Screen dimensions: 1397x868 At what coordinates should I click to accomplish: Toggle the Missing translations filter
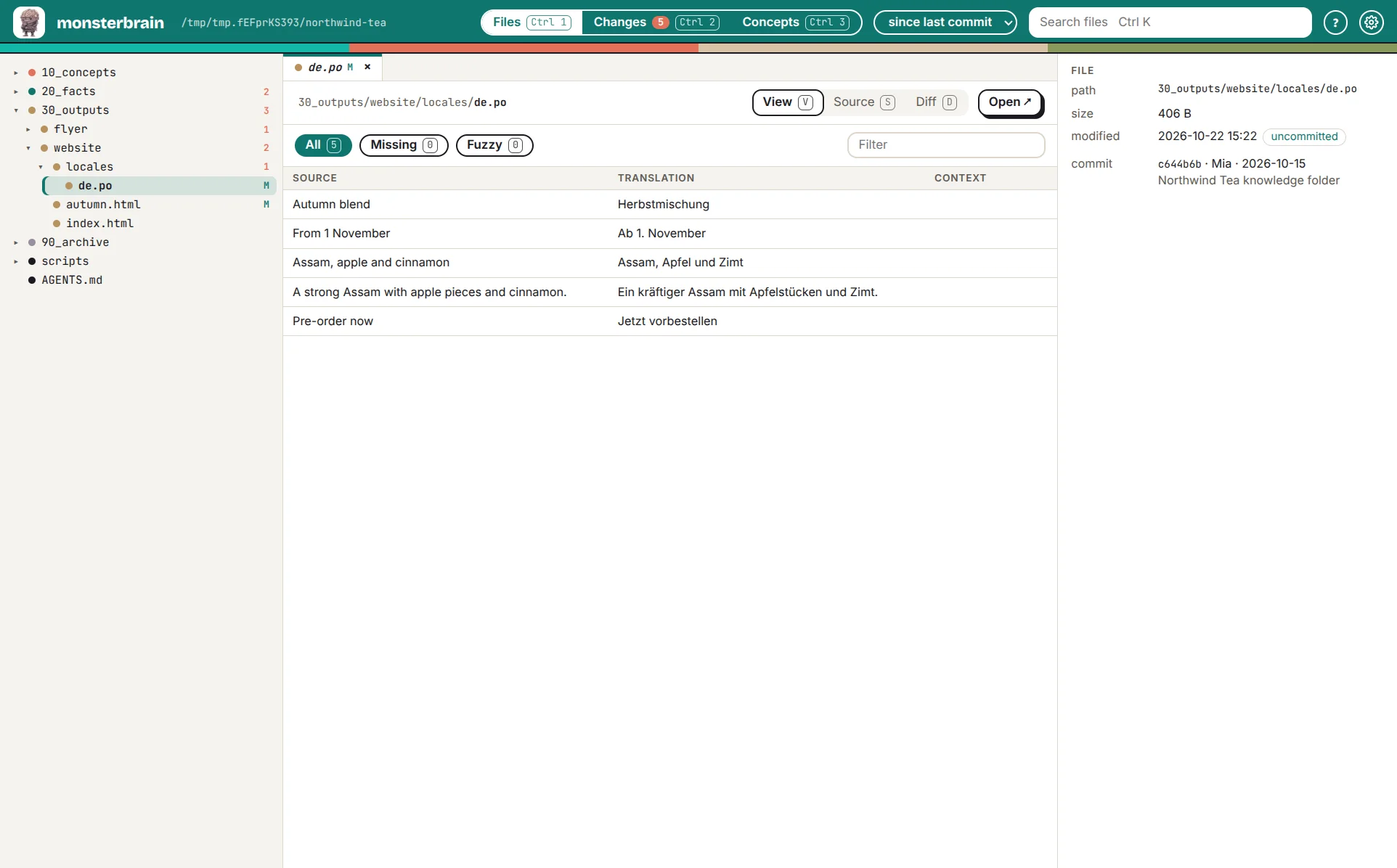404,145
